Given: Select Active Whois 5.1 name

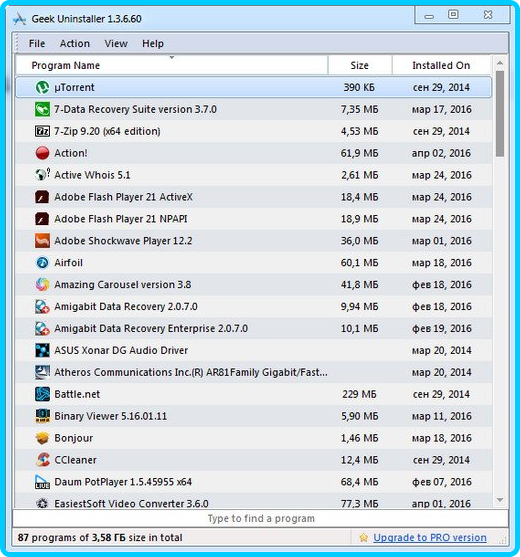Looking at the screenshot, I should [92, 175].
